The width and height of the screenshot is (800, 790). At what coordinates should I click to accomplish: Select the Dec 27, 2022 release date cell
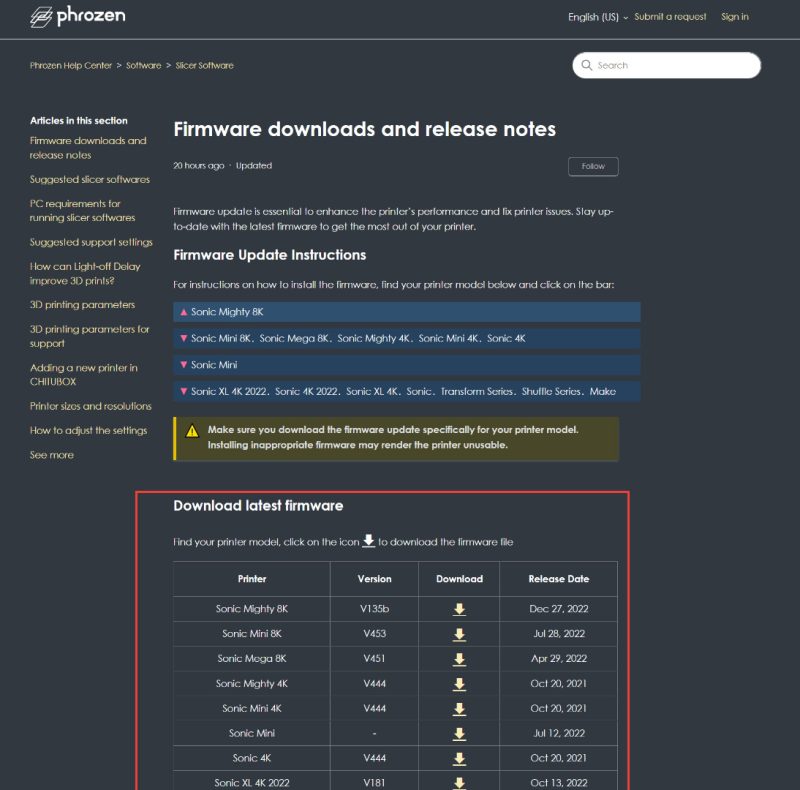pos(559,609)
